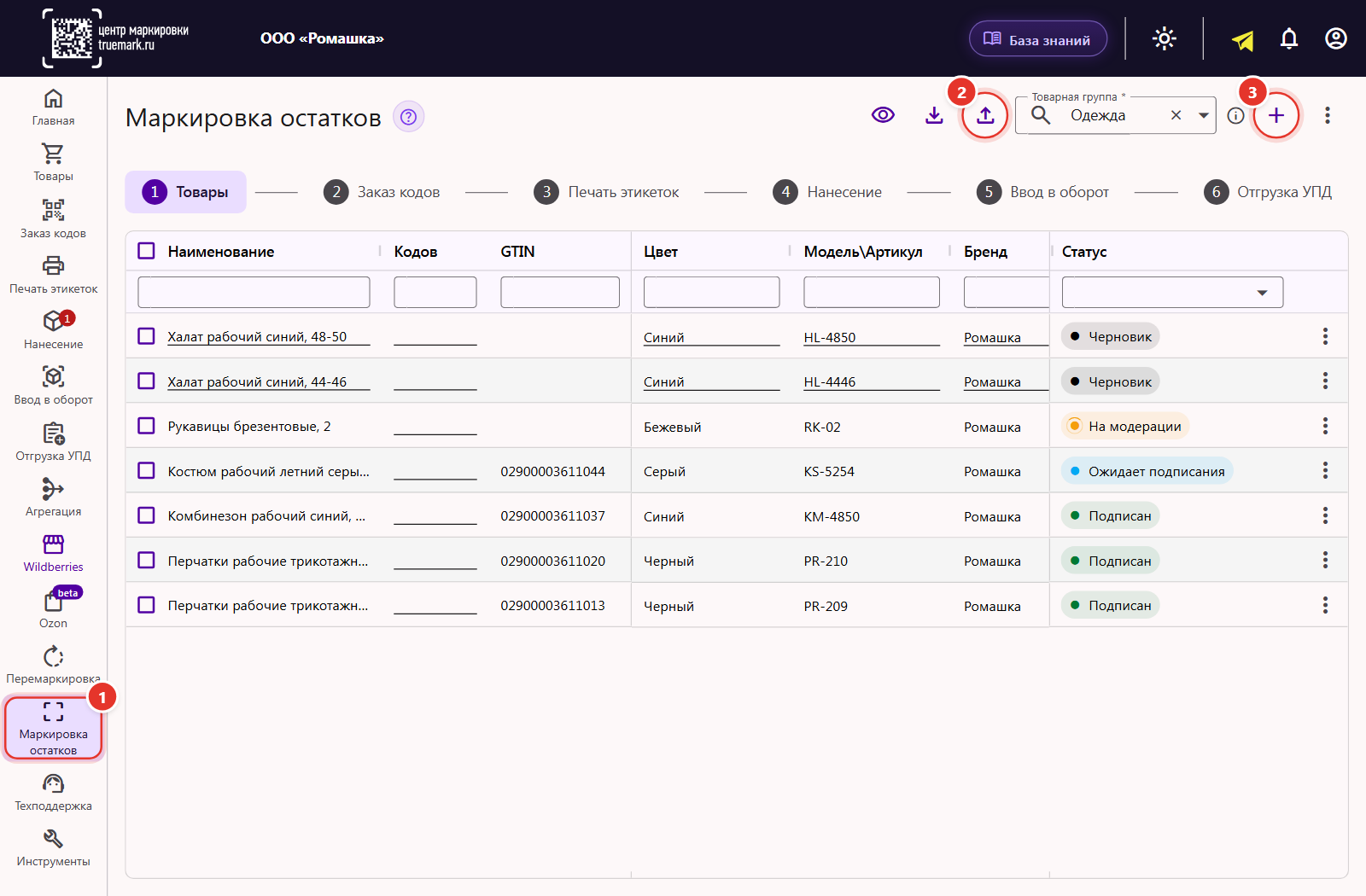The image size is (1366, 896).
Task: Open the notifications bell
Action: coord(1289,38)
